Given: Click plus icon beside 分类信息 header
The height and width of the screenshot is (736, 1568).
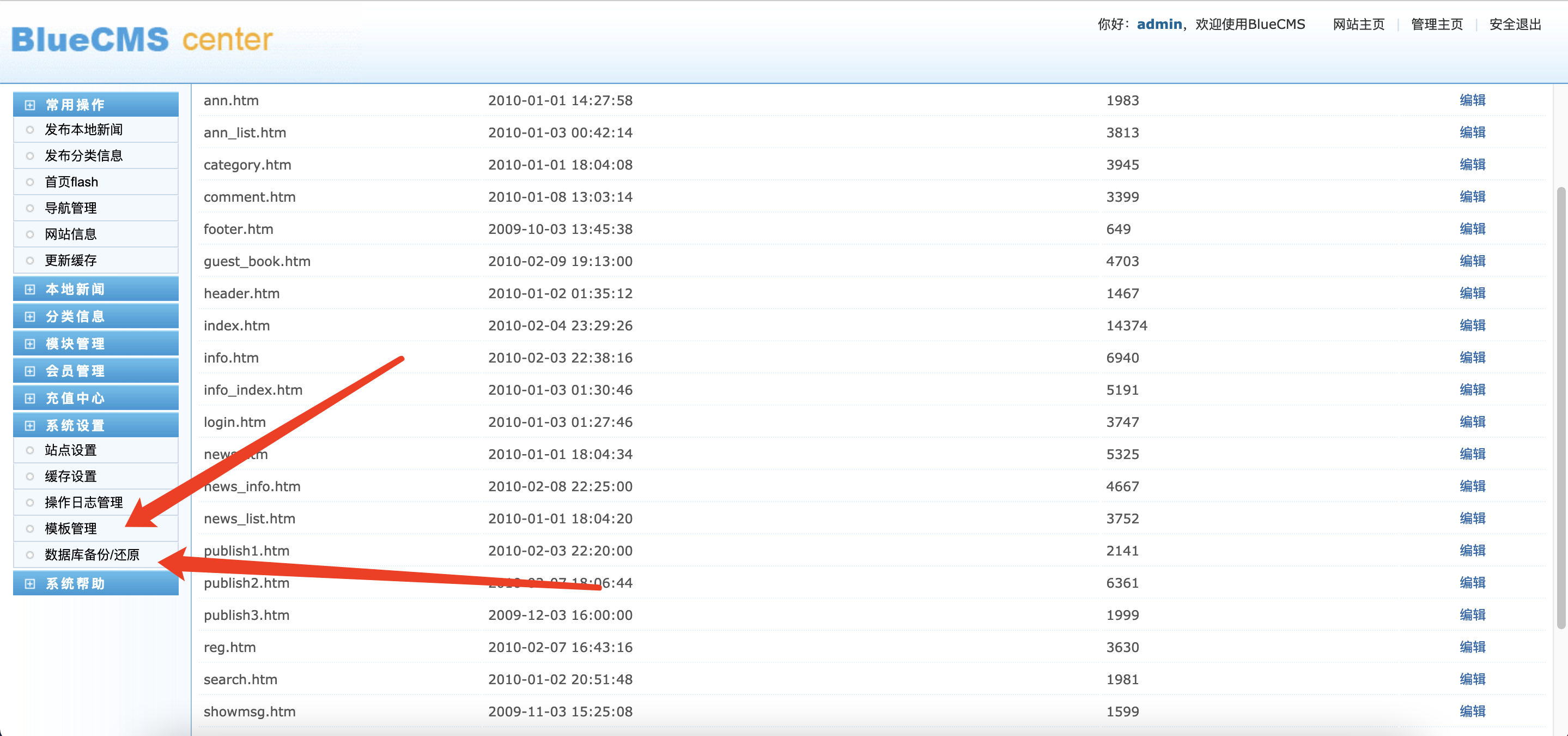Looking at the screenshot, I should [x=30, y=317].
